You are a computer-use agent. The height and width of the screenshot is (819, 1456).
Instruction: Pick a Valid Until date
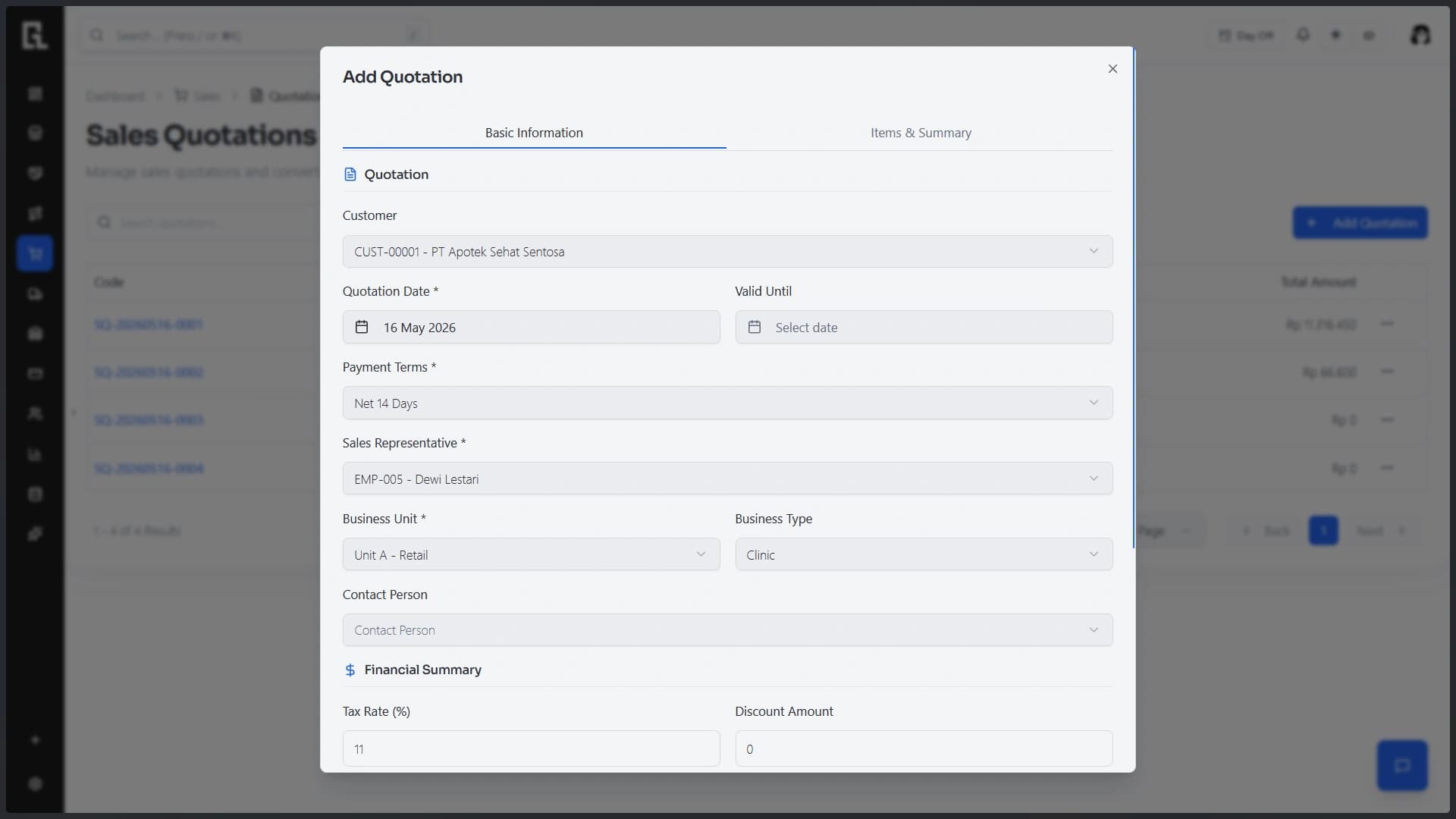[x=924, y=328]
